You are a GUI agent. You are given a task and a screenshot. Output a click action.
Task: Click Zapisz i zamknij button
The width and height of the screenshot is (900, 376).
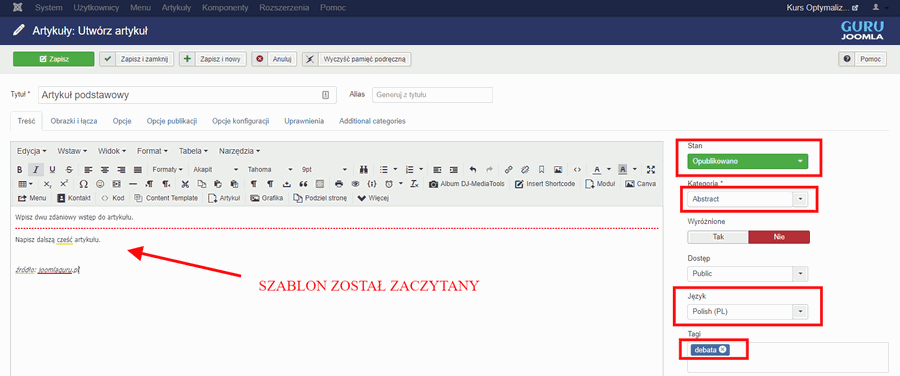click(x=136, y=59)
